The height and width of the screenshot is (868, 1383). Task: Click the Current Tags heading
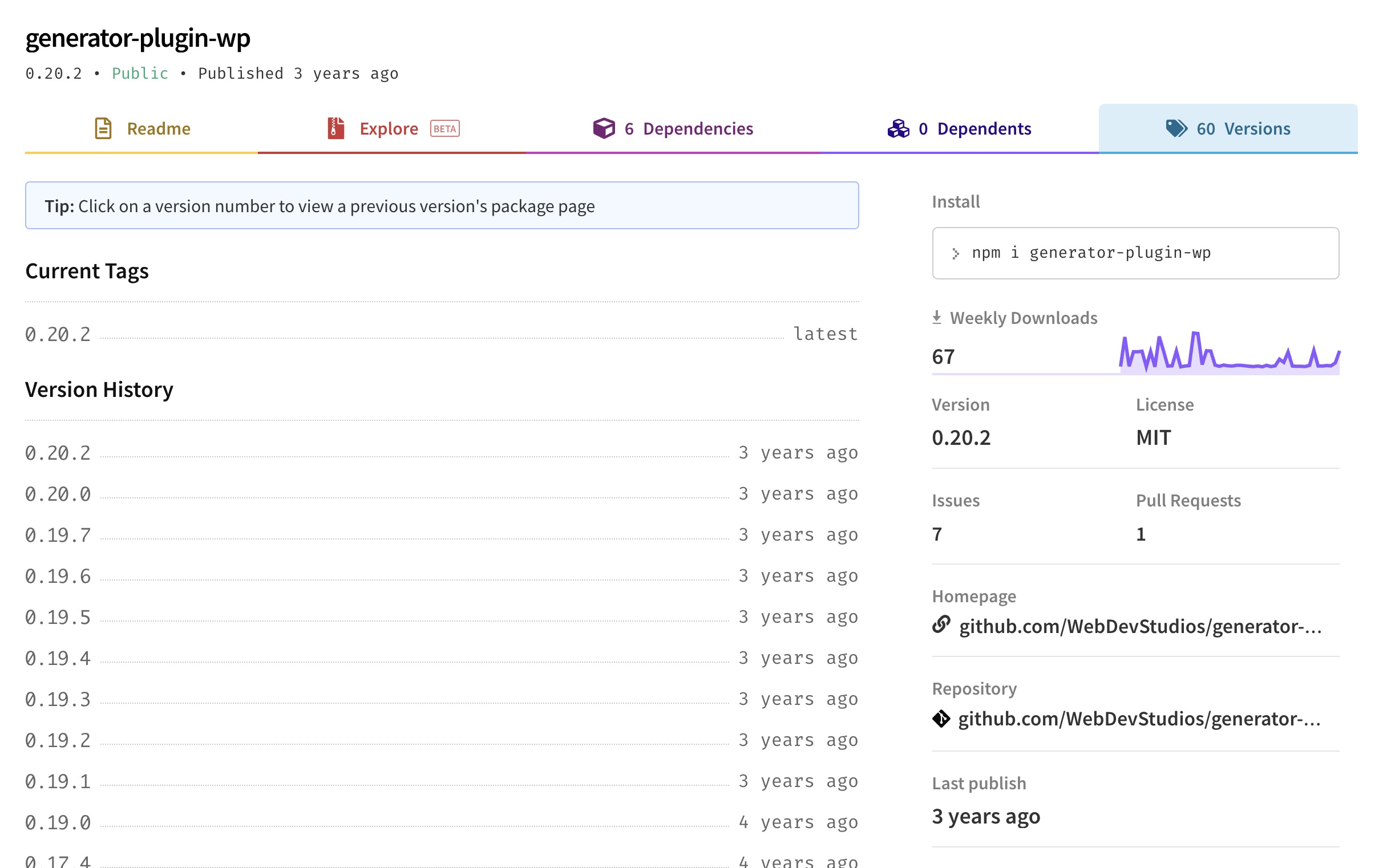[x=87, y=271]
